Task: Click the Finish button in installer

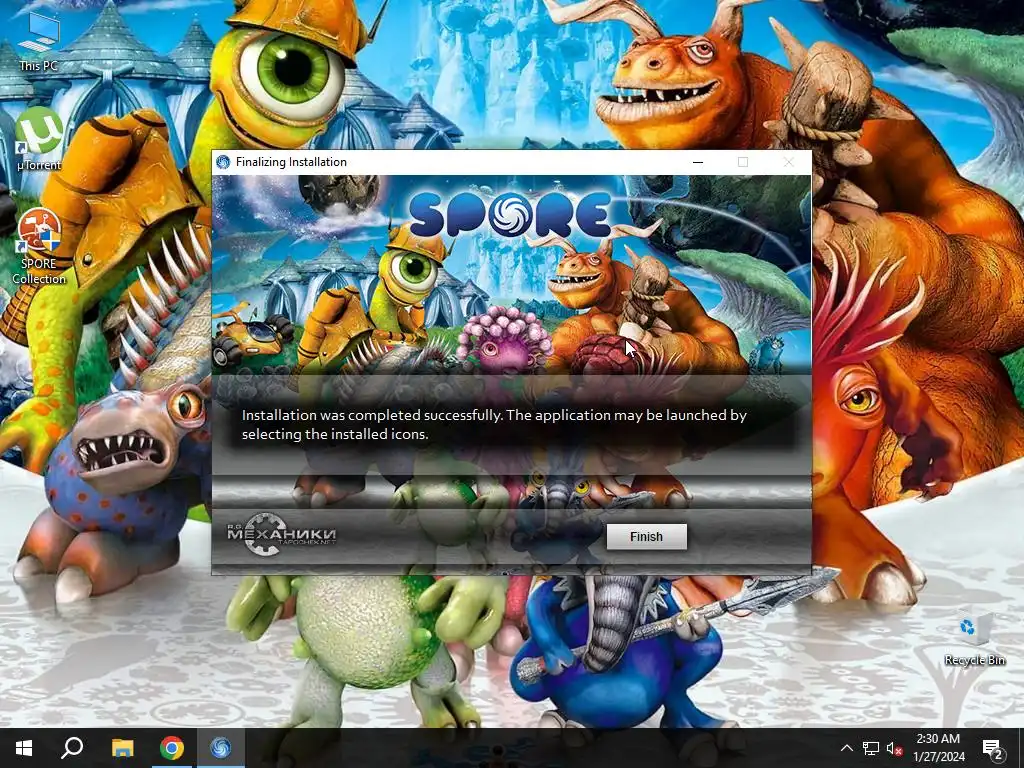Action: pos(647,536)
